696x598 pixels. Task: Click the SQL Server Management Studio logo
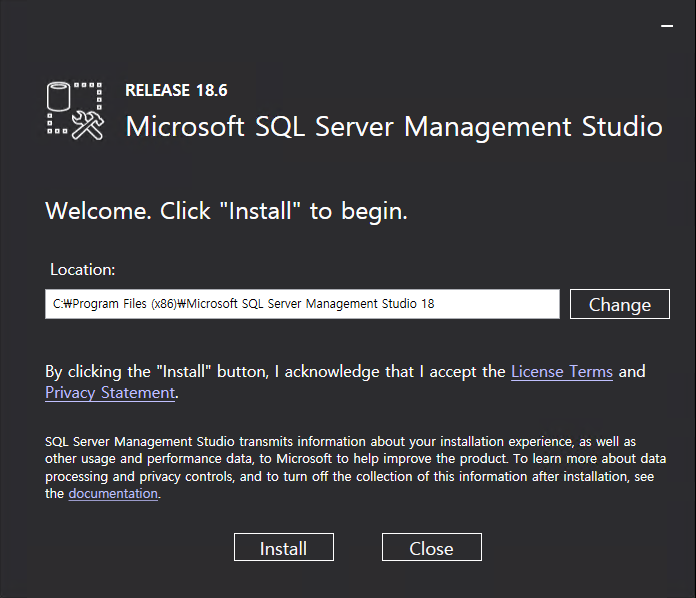(76, 110)
